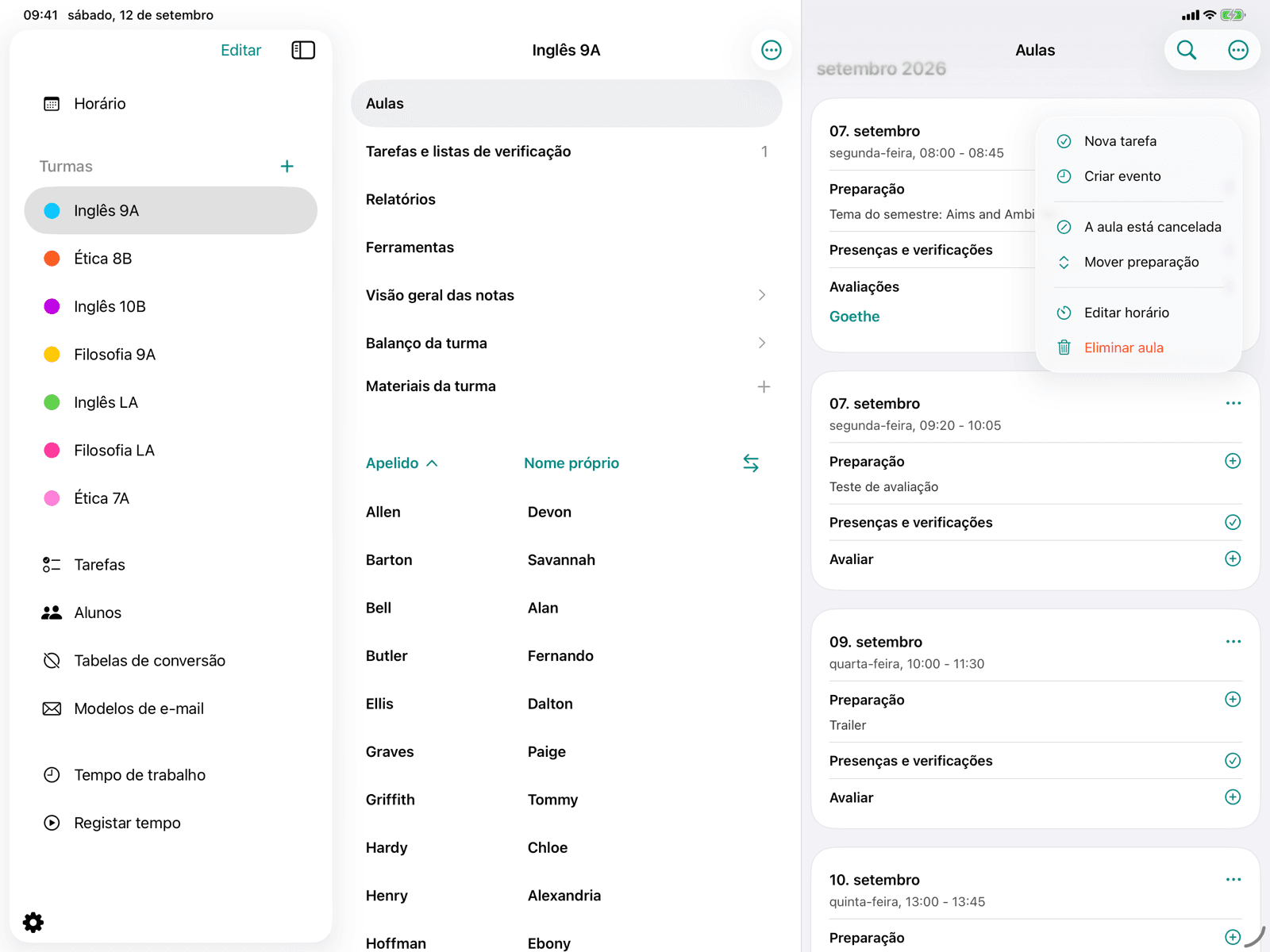Open student Barton Savannah

tap(567, 560)
